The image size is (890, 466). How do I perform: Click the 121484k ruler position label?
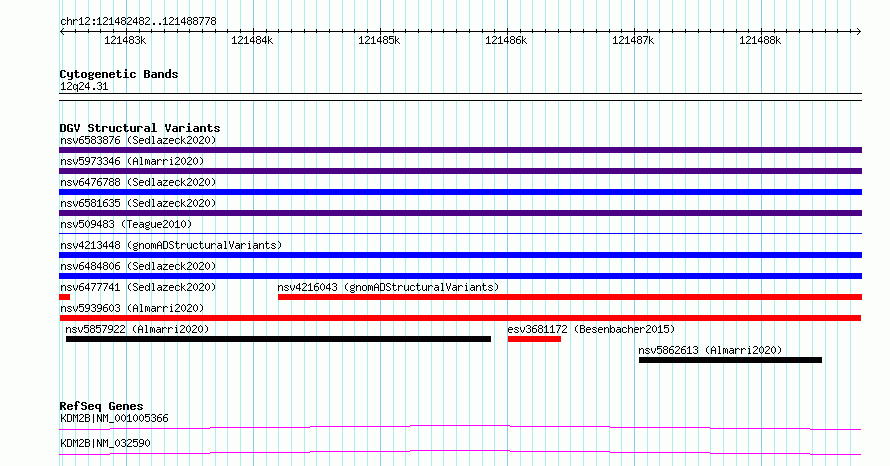pos(252,41)
